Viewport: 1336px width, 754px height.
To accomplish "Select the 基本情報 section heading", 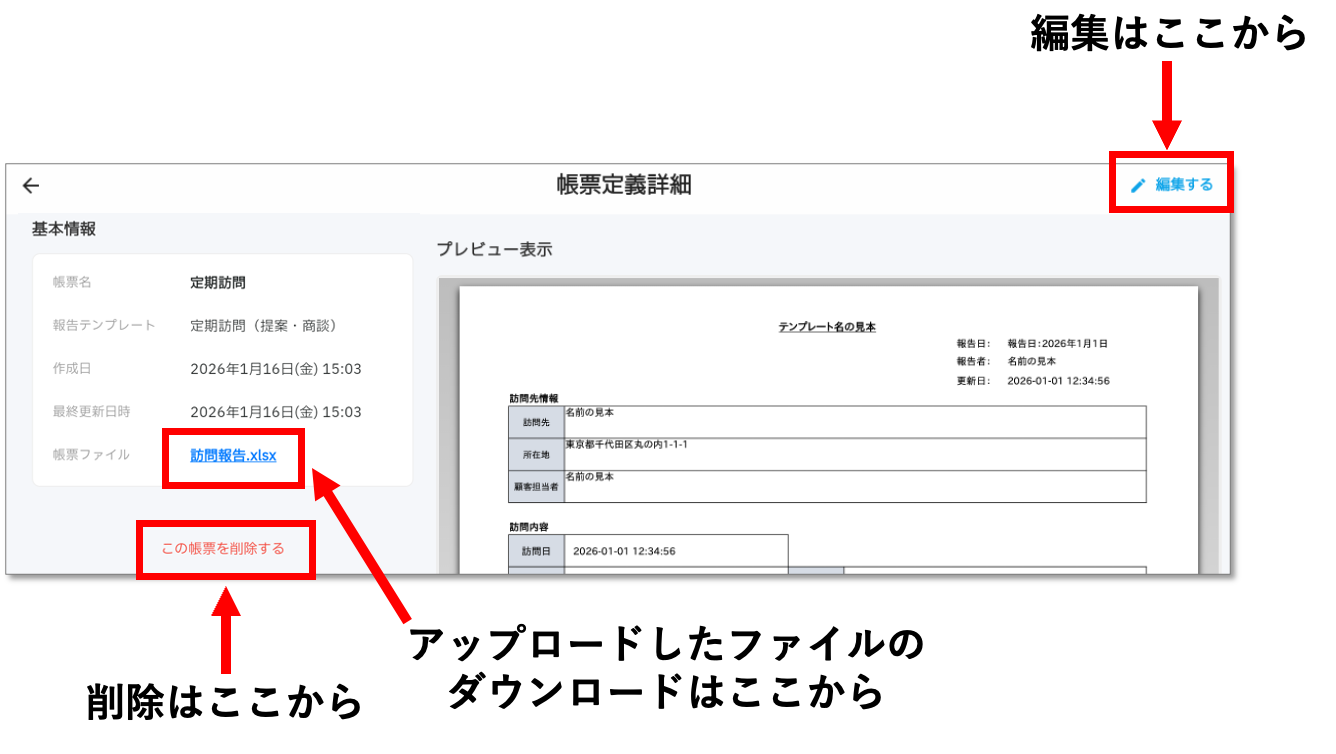I will point(64,229).
